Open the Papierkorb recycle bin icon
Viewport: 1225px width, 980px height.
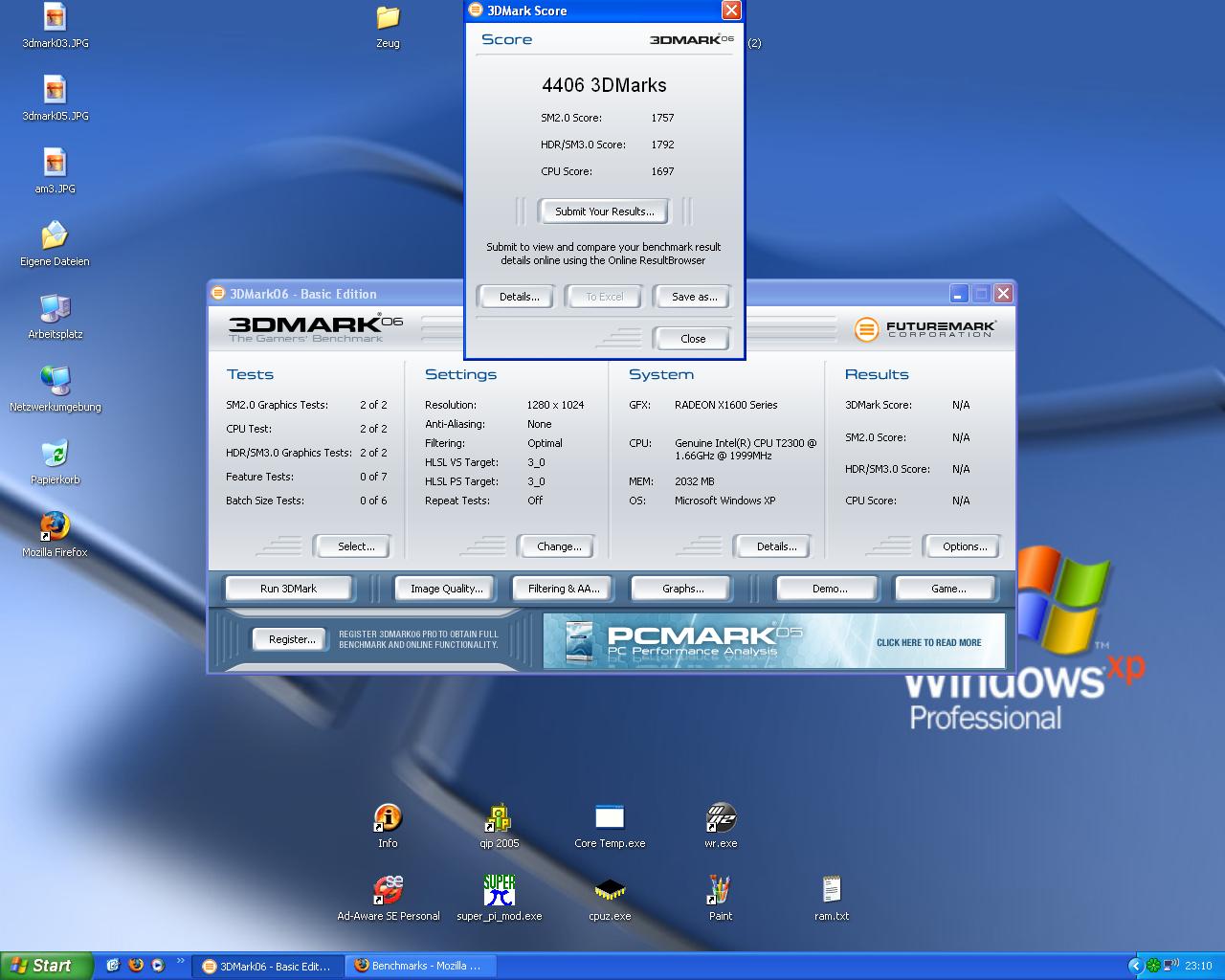coord(55,462)
